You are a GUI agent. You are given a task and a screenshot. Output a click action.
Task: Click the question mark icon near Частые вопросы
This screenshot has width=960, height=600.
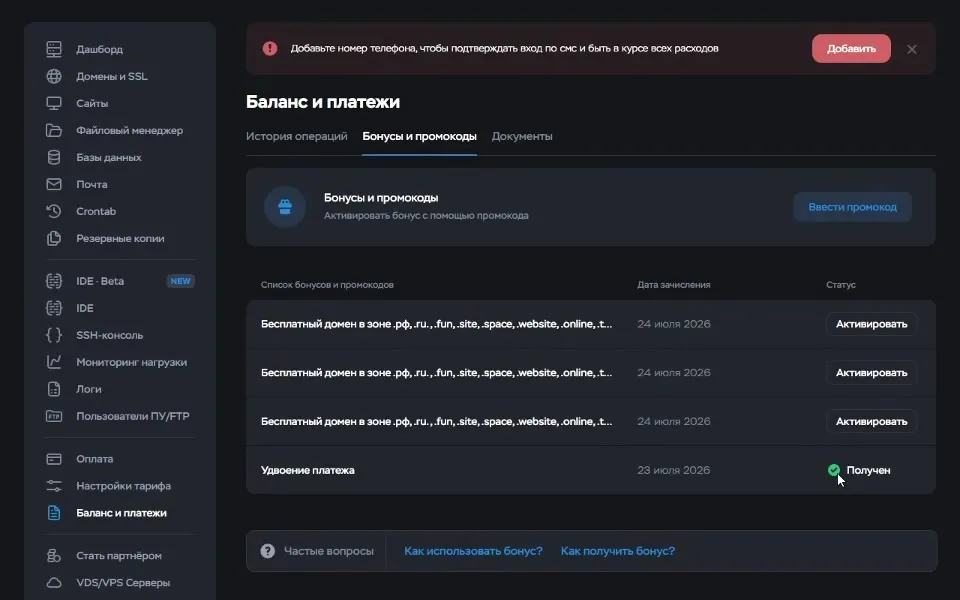tap(268, 551)
